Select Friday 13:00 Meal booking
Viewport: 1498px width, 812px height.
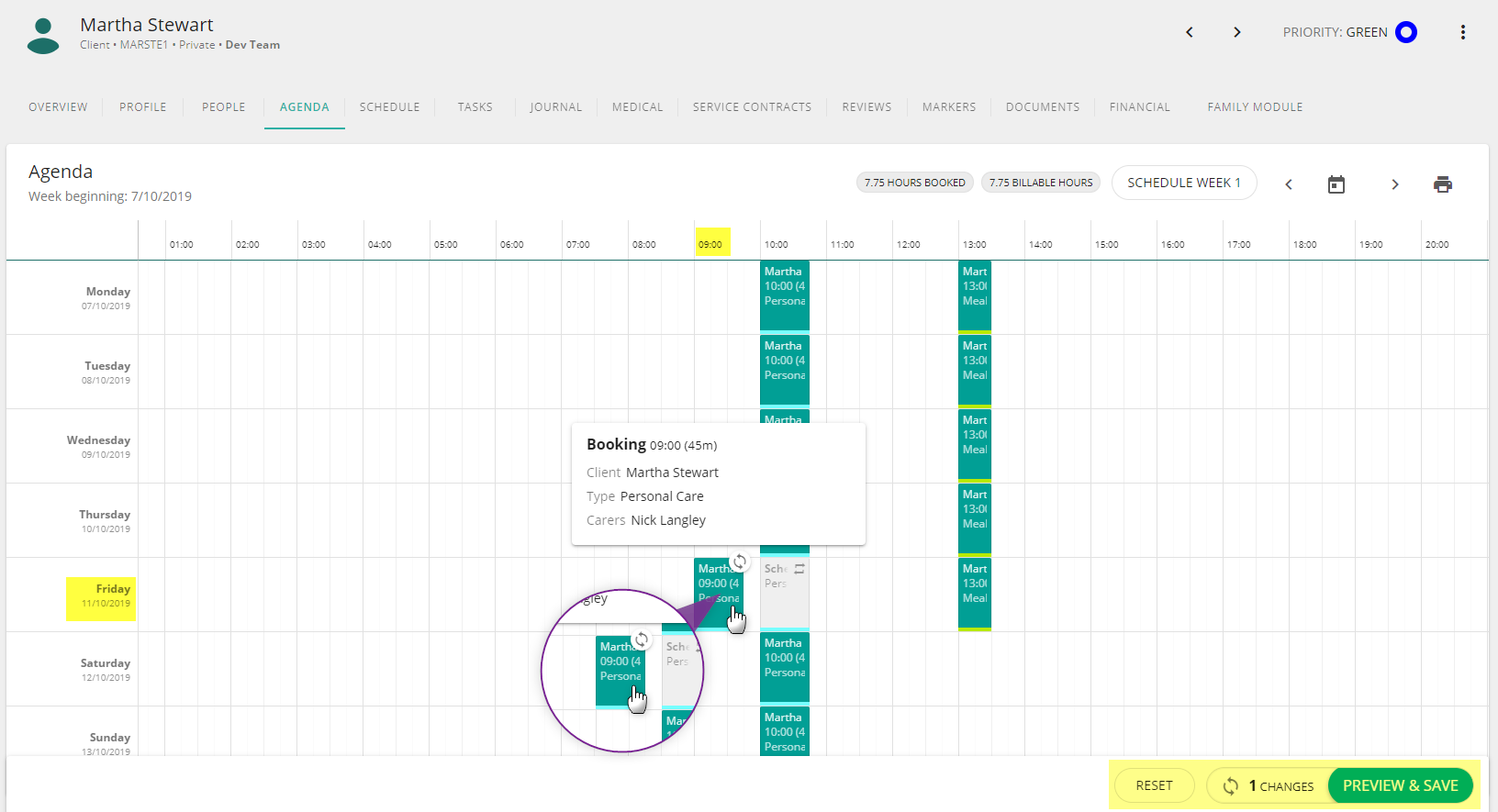pos(975,595)
